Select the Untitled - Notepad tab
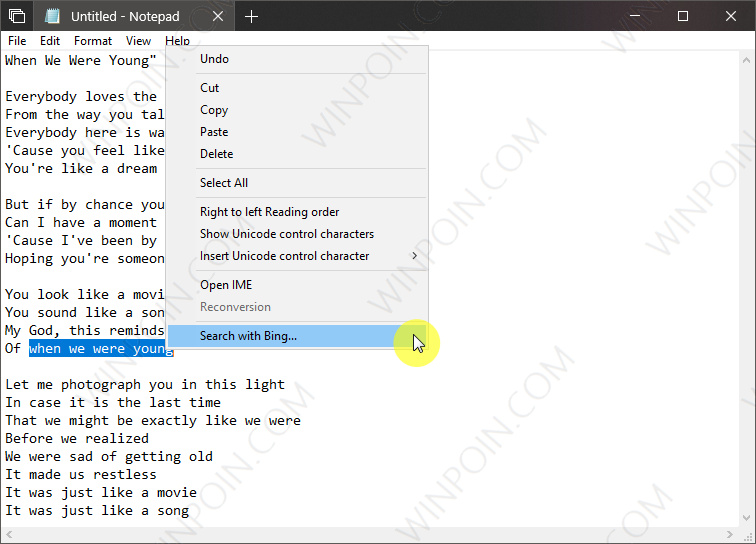 (x=134, y=16)
